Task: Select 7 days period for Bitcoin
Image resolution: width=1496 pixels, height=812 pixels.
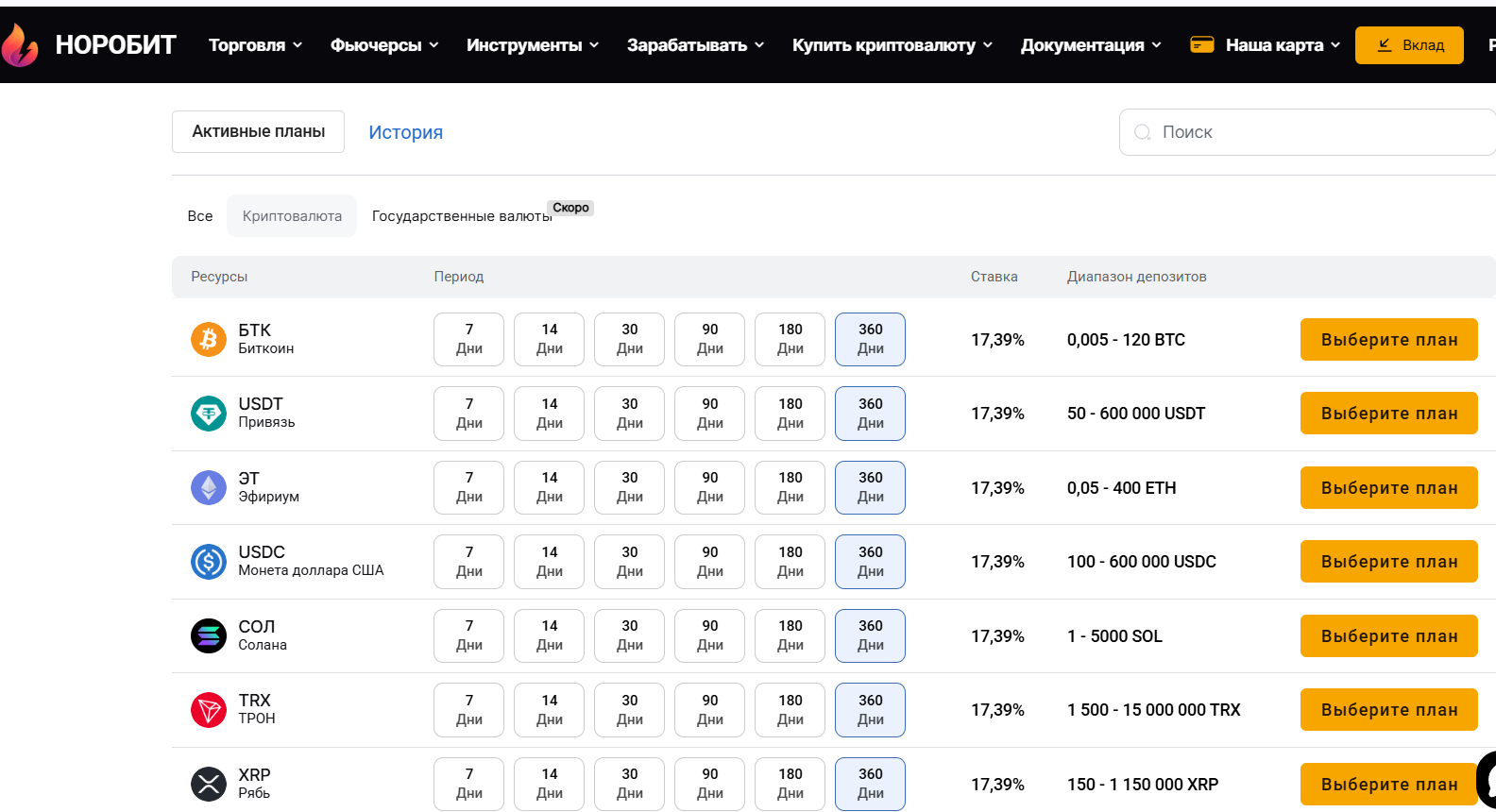Action: (469, 339)
